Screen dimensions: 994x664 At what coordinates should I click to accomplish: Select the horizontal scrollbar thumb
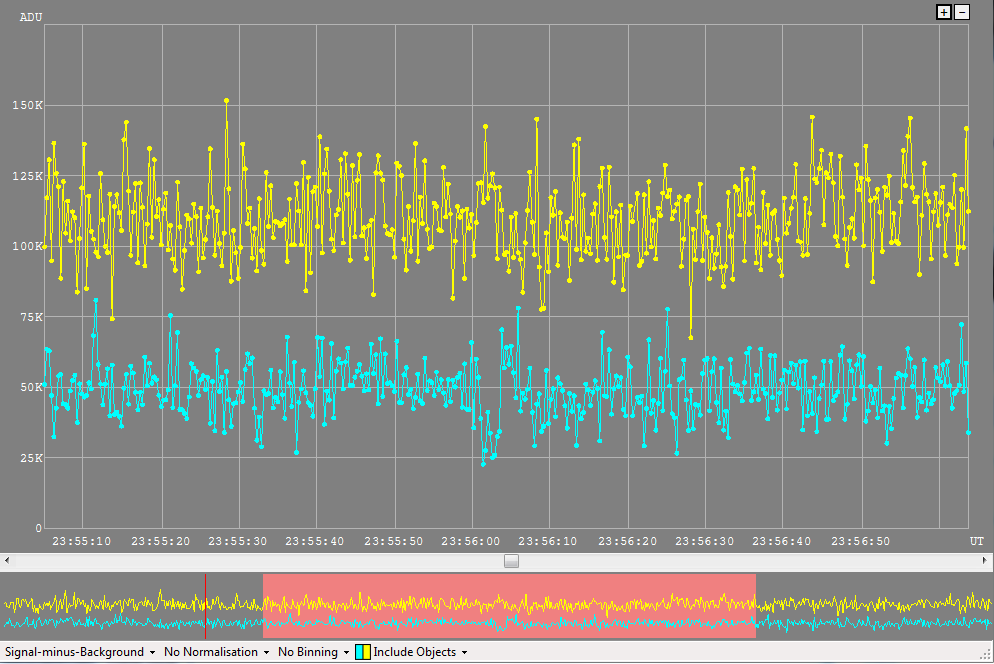click(511, 561)
